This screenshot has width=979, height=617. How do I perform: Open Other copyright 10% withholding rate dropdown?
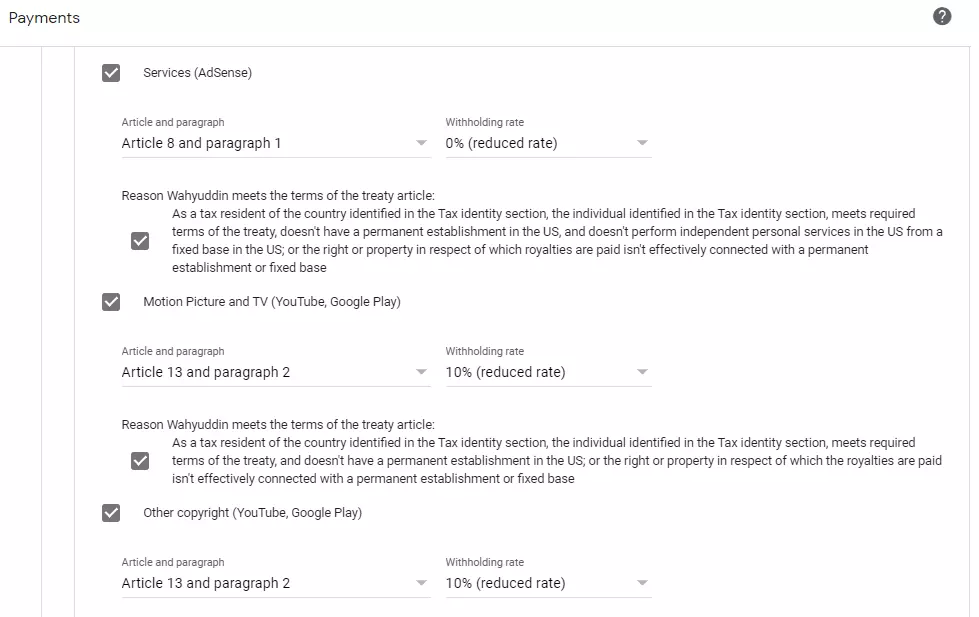[x=548, y=584]
